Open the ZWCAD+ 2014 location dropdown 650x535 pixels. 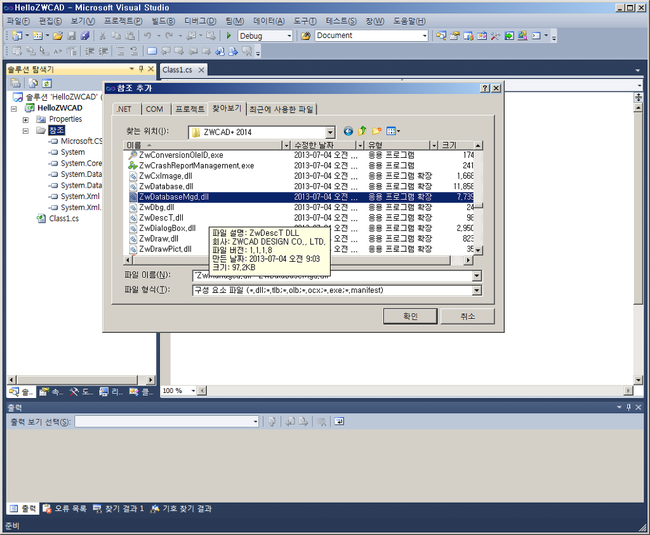[330, 133]
